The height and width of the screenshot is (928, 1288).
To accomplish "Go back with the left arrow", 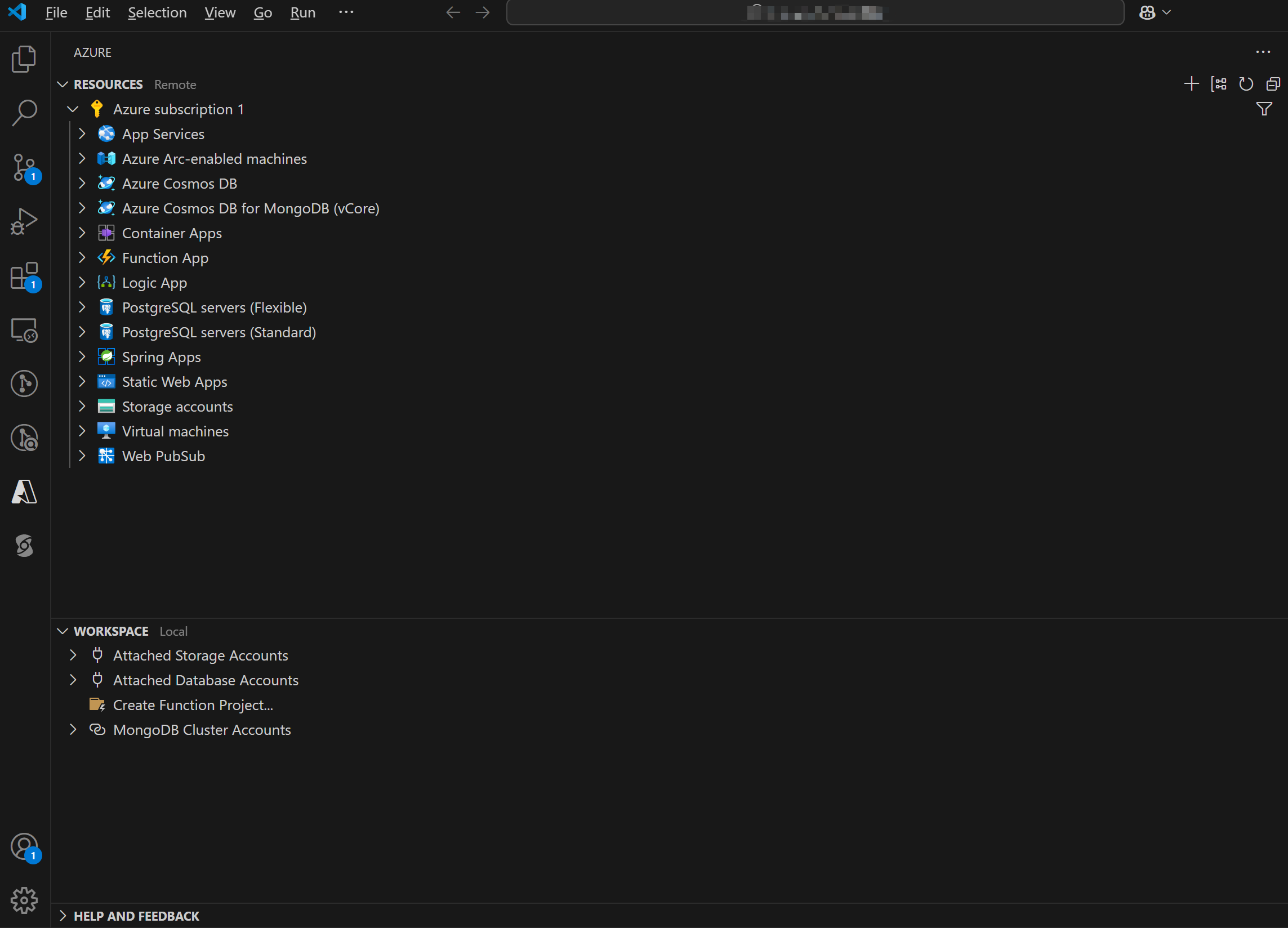I will [453, 12].
